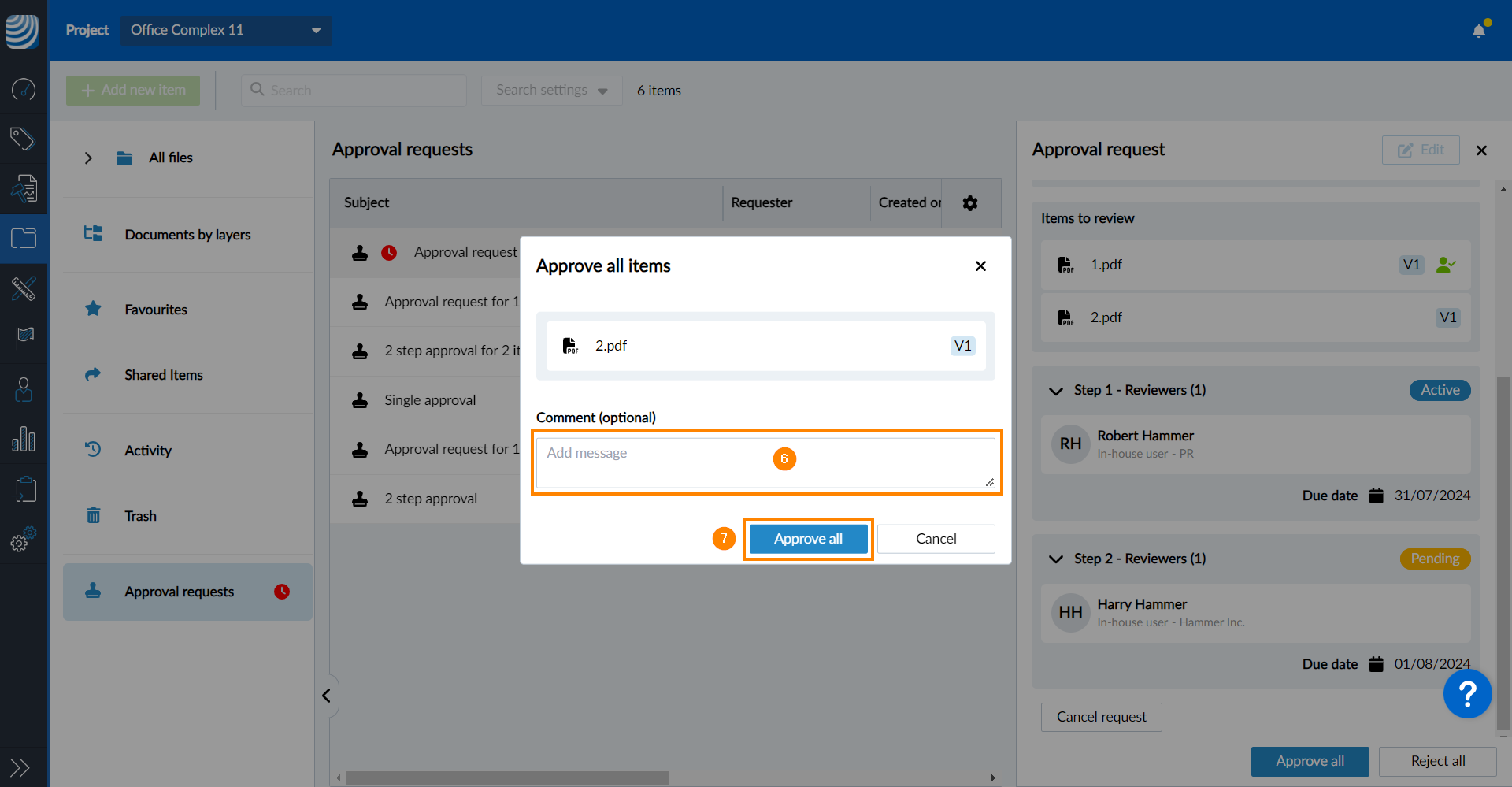Expand the sidebar with double-arrow icon

(x=20, y=767)
